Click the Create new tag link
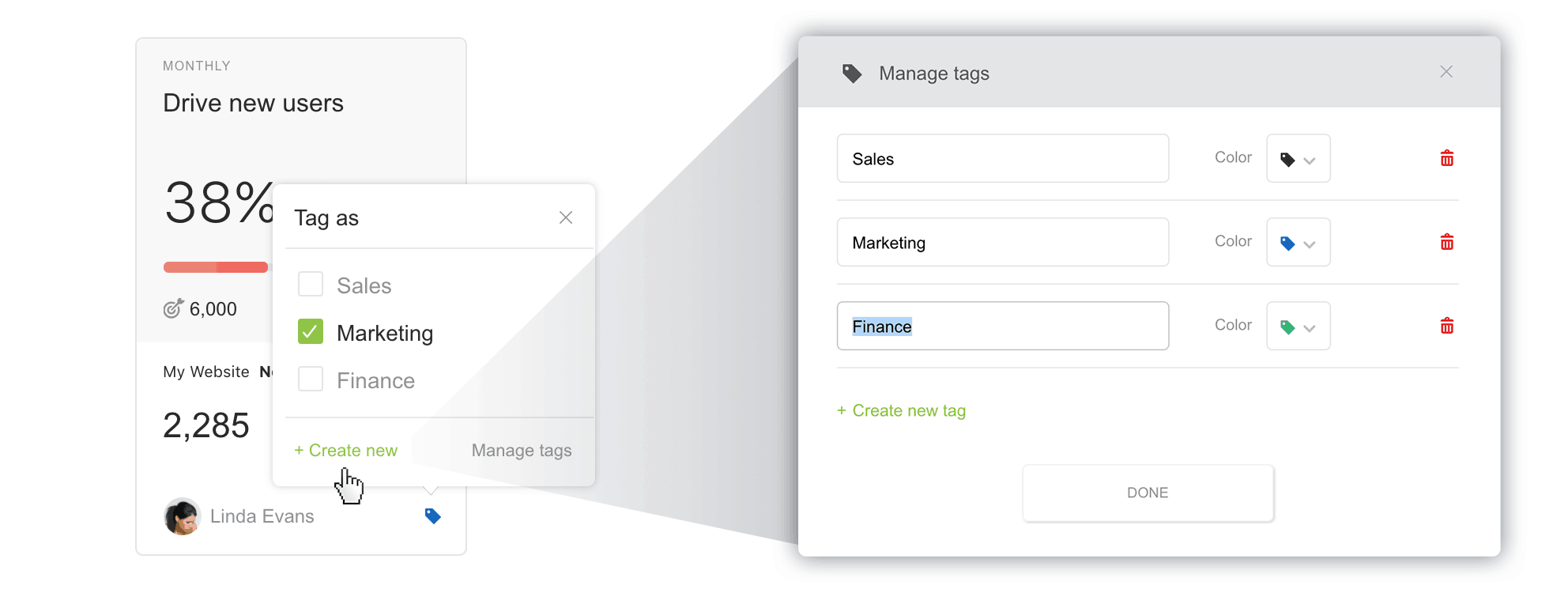The image size is (1568, 593). 902,411
